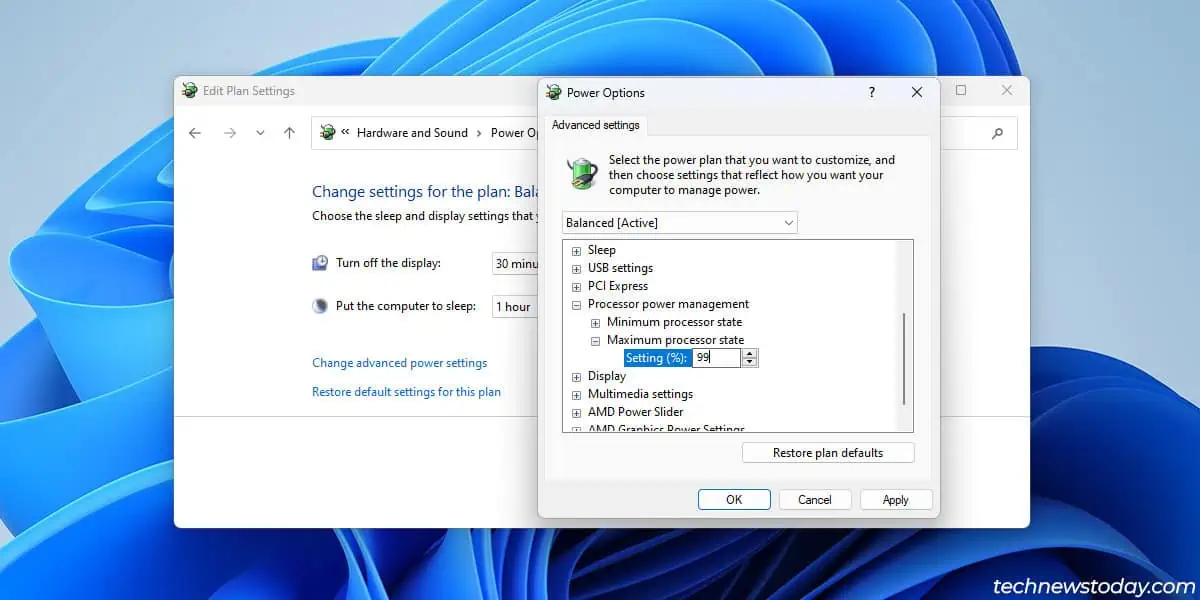Click the help question mark in Power Options
Image resolution: width=1200 pixels, height=600 pixels.
tap(871, 92)
